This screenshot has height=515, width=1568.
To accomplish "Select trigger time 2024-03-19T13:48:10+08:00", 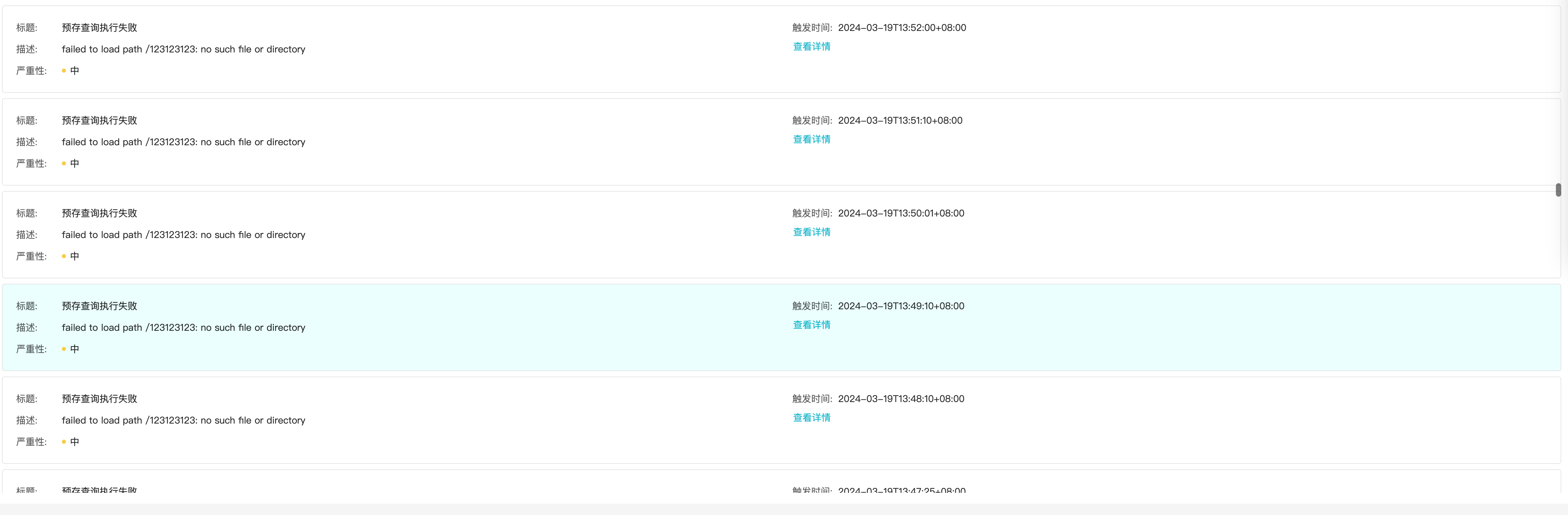I will pyautogui.click(x=901, y=399).
